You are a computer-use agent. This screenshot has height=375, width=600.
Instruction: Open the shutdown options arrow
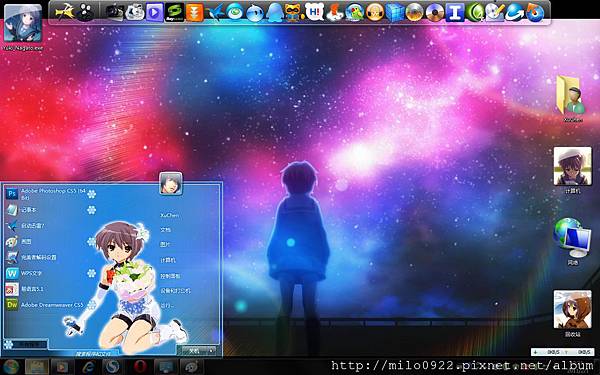pos(212,350)
